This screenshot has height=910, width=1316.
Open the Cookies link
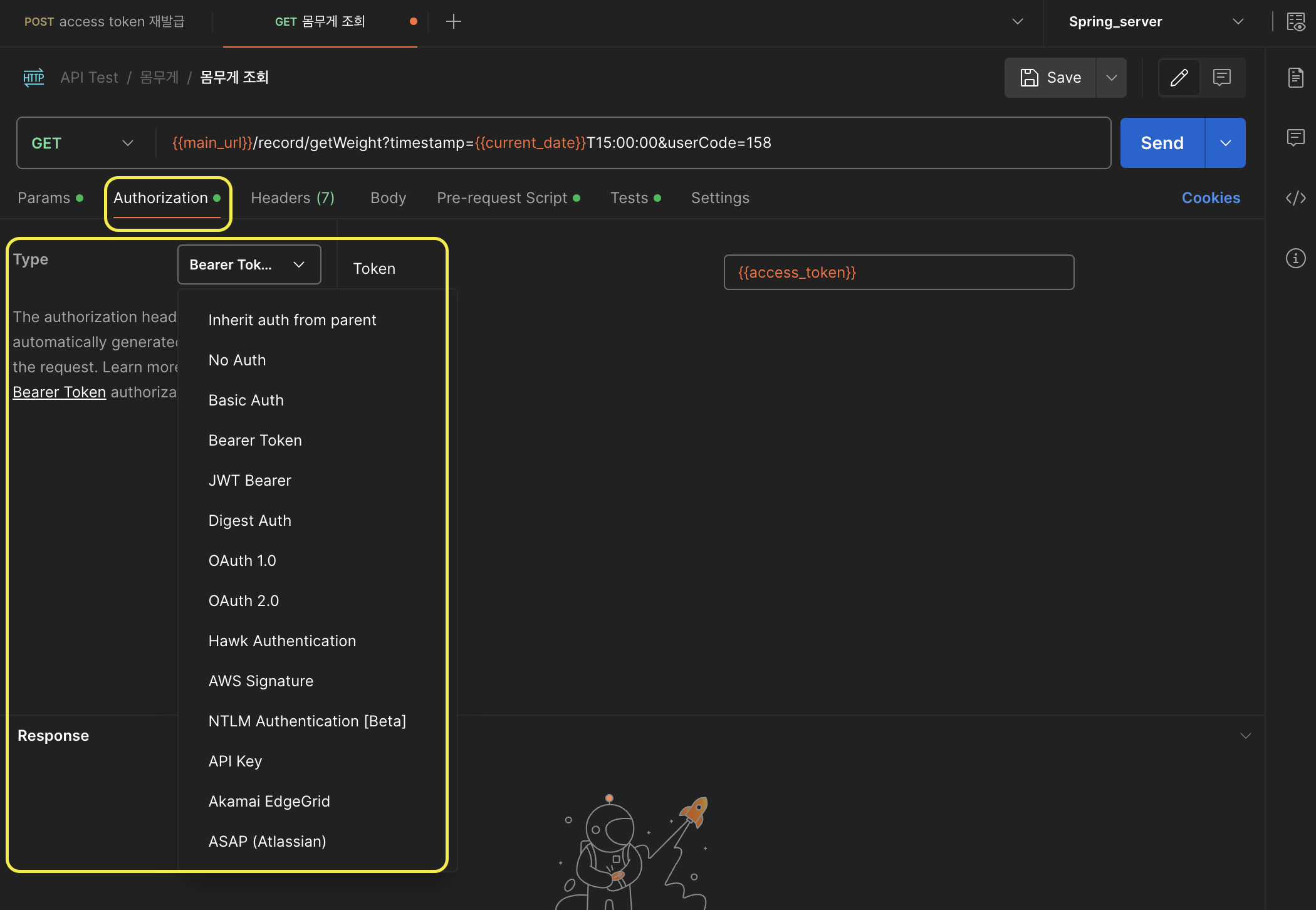pyautogui.click(x=1210, y=198)
